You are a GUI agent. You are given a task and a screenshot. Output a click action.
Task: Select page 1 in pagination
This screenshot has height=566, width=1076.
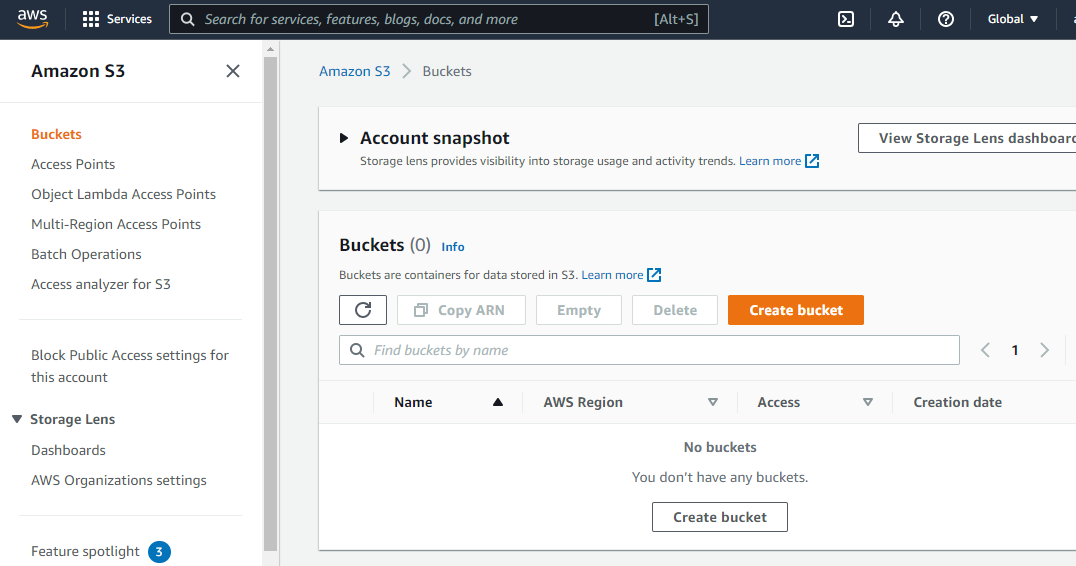pos(1014,350)
